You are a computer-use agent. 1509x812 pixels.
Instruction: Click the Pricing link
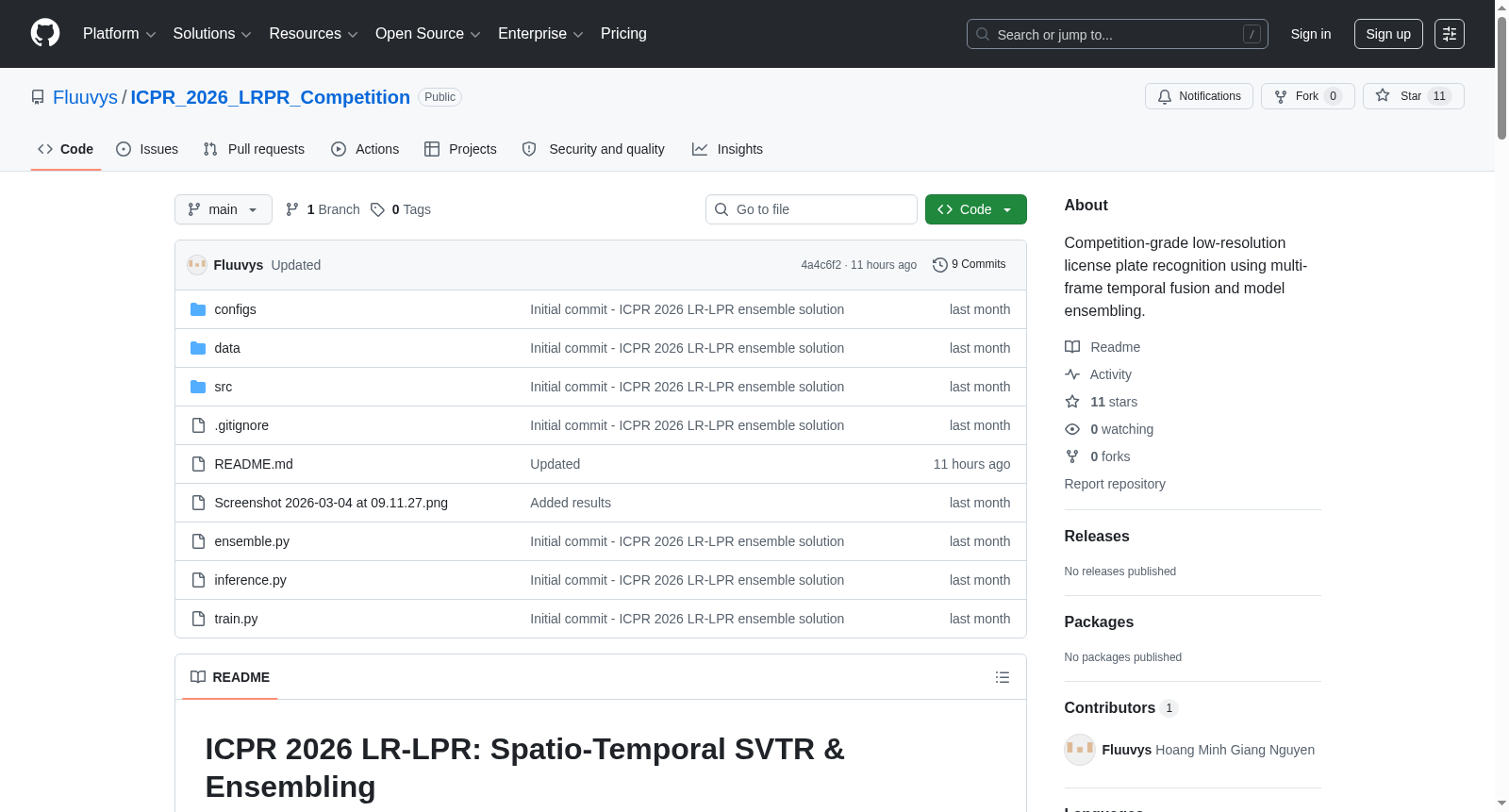[623, 34]
